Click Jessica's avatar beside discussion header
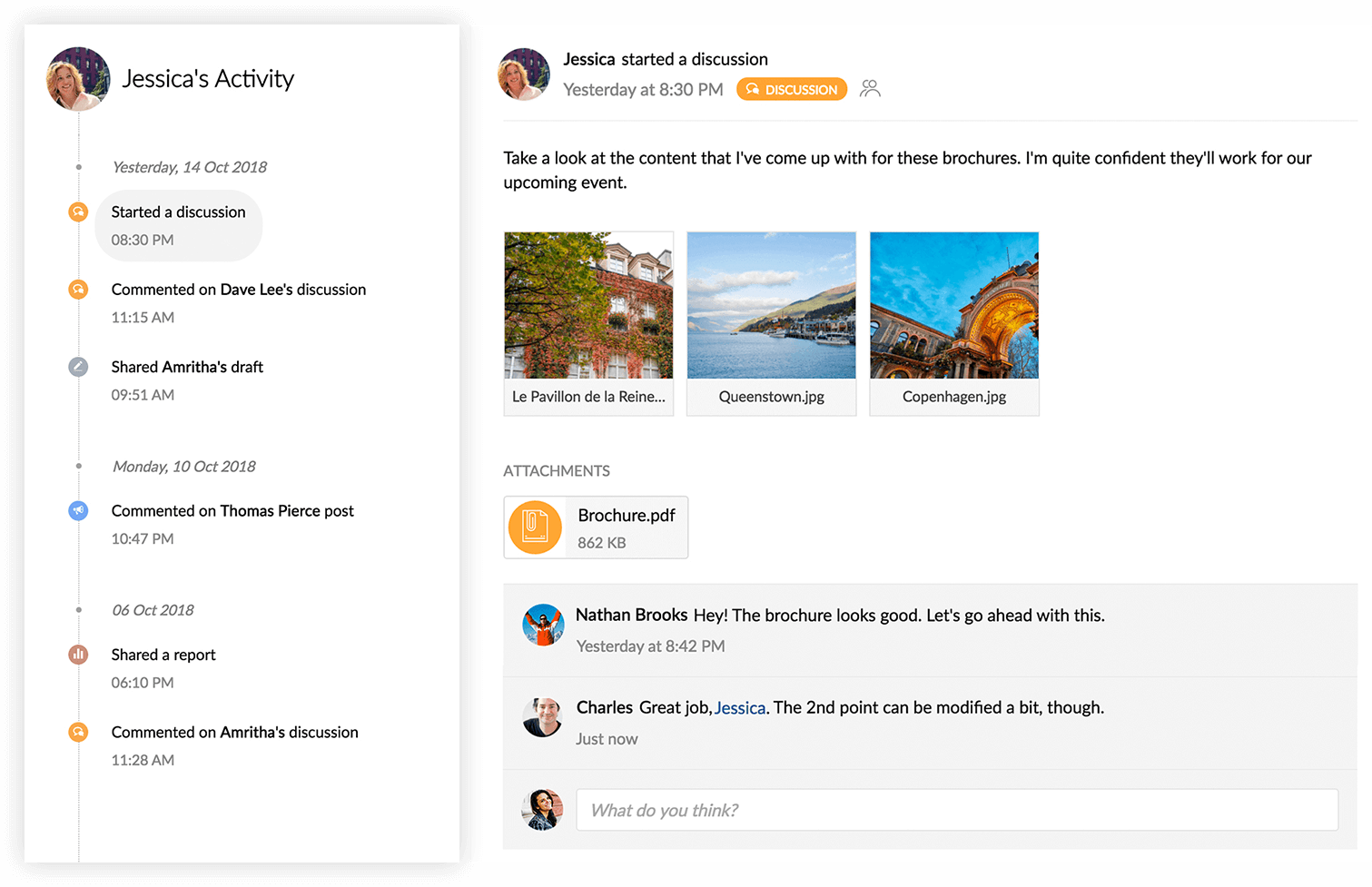This screenshot has width=1372, height=887. point(524,74)
